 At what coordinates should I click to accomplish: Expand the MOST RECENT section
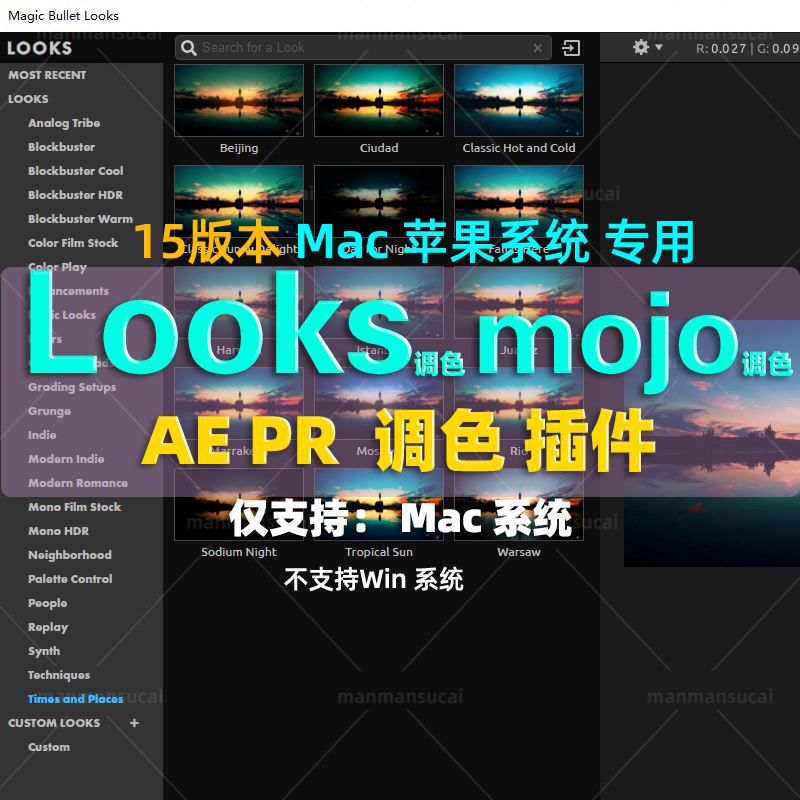tap(46, 74)
